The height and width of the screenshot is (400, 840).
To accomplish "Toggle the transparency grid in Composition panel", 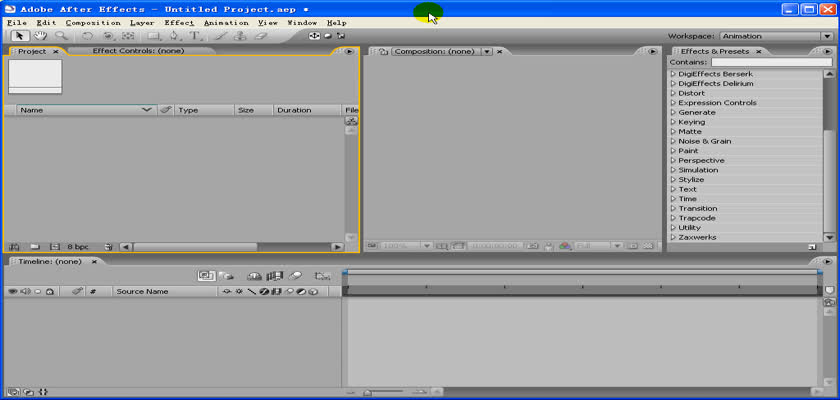I will tap(648, 246).
